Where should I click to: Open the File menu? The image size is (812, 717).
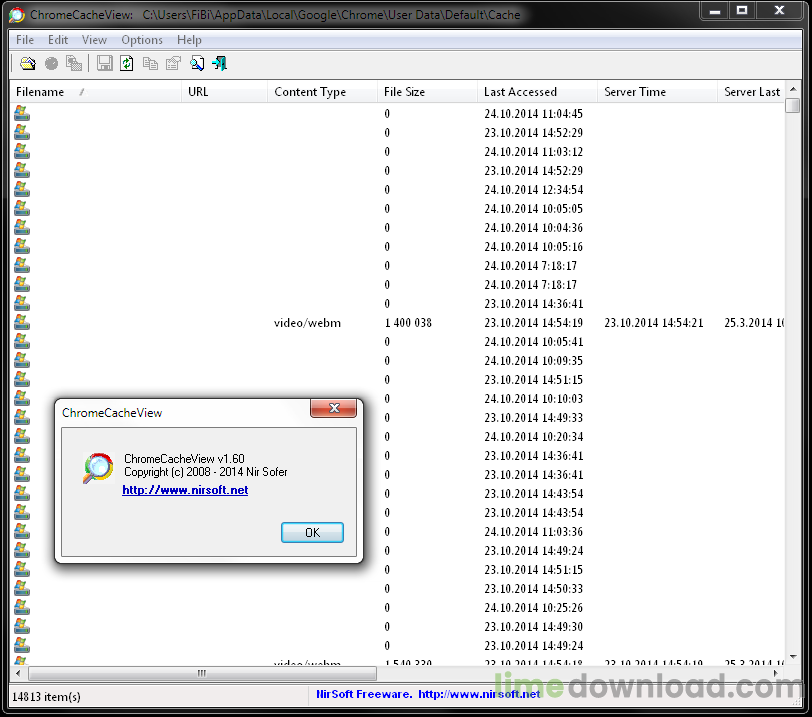click(25, 40)
